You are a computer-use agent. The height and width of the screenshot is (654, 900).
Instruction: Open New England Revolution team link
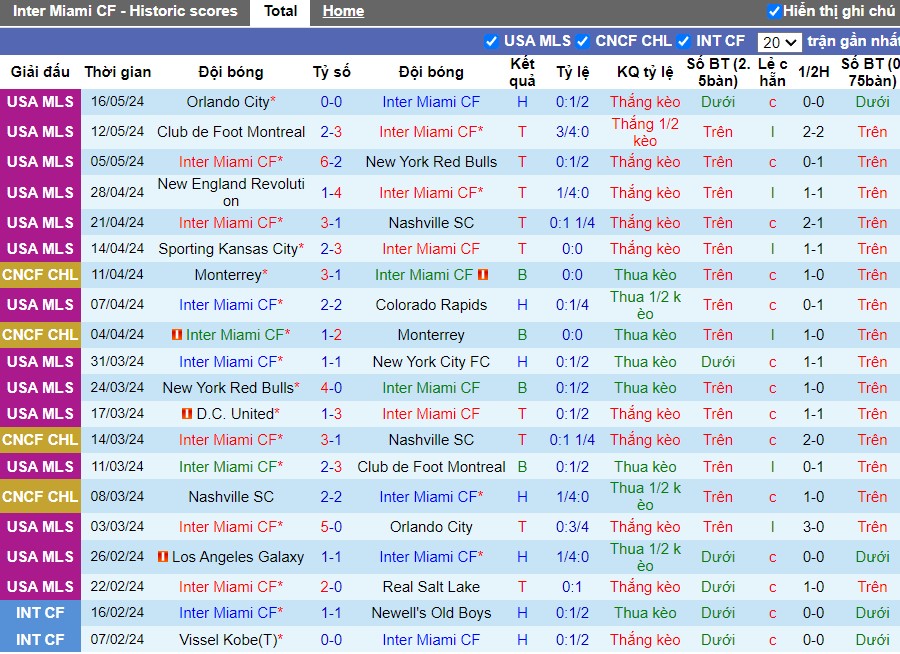231,192
